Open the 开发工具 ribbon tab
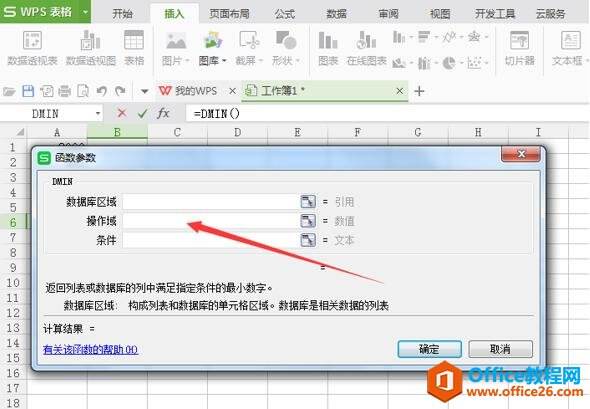Screen dimensions: 590x409 point(495,14)
